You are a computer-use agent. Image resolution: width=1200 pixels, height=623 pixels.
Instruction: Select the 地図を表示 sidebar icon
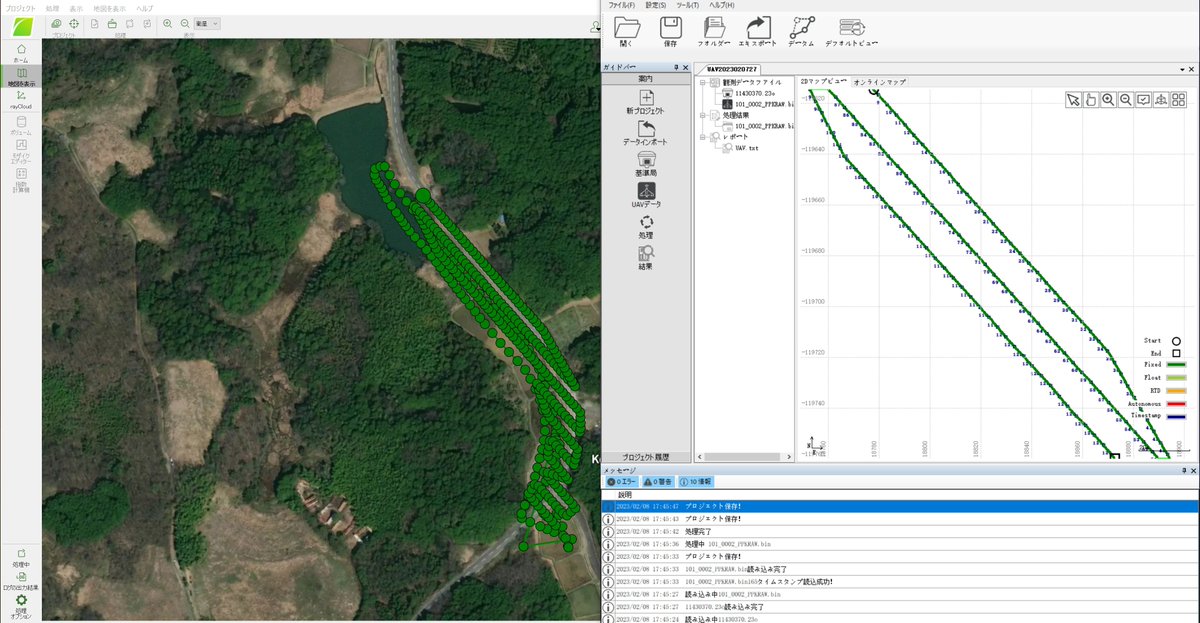tap(20, 76)
